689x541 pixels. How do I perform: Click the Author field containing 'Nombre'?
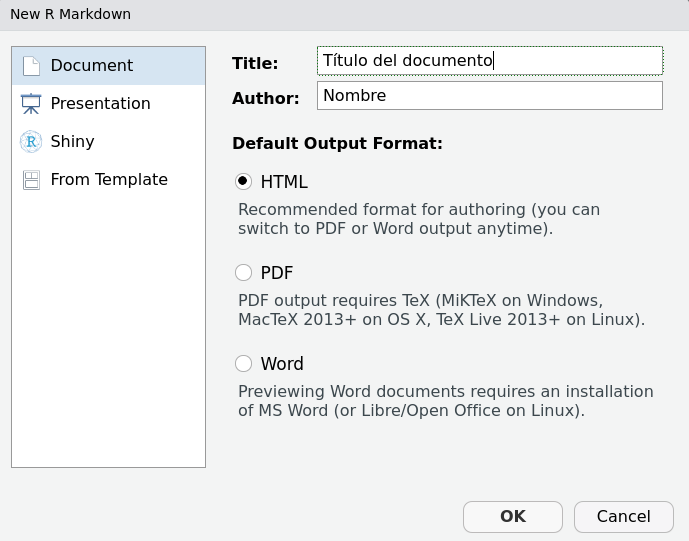[x=489, y=96]
